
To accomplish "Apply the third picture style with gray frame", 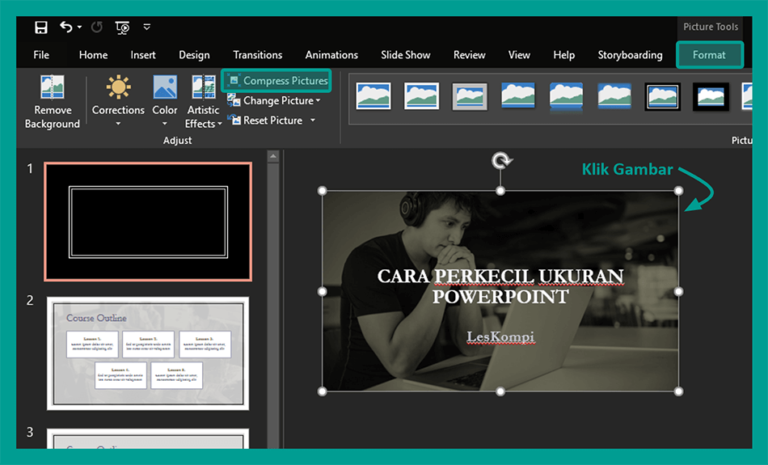I will (x=469, y=96).
